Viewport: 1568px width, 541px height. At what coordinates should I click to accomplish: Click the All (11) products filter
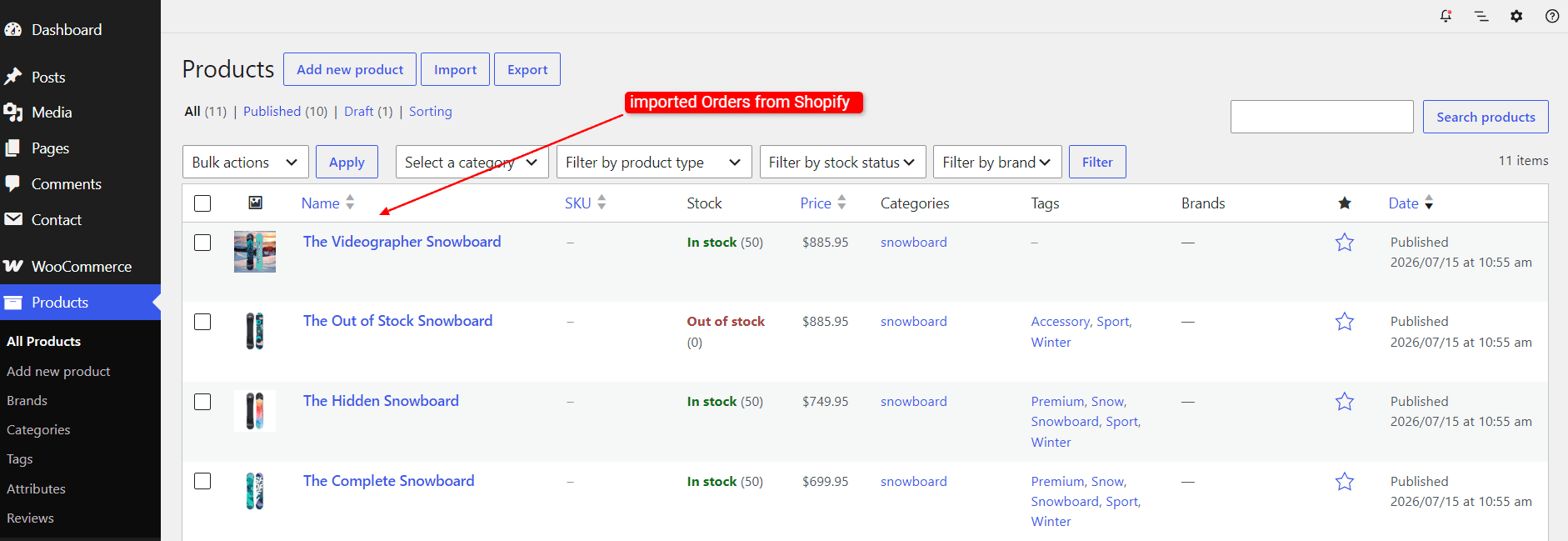click(205, 111)
